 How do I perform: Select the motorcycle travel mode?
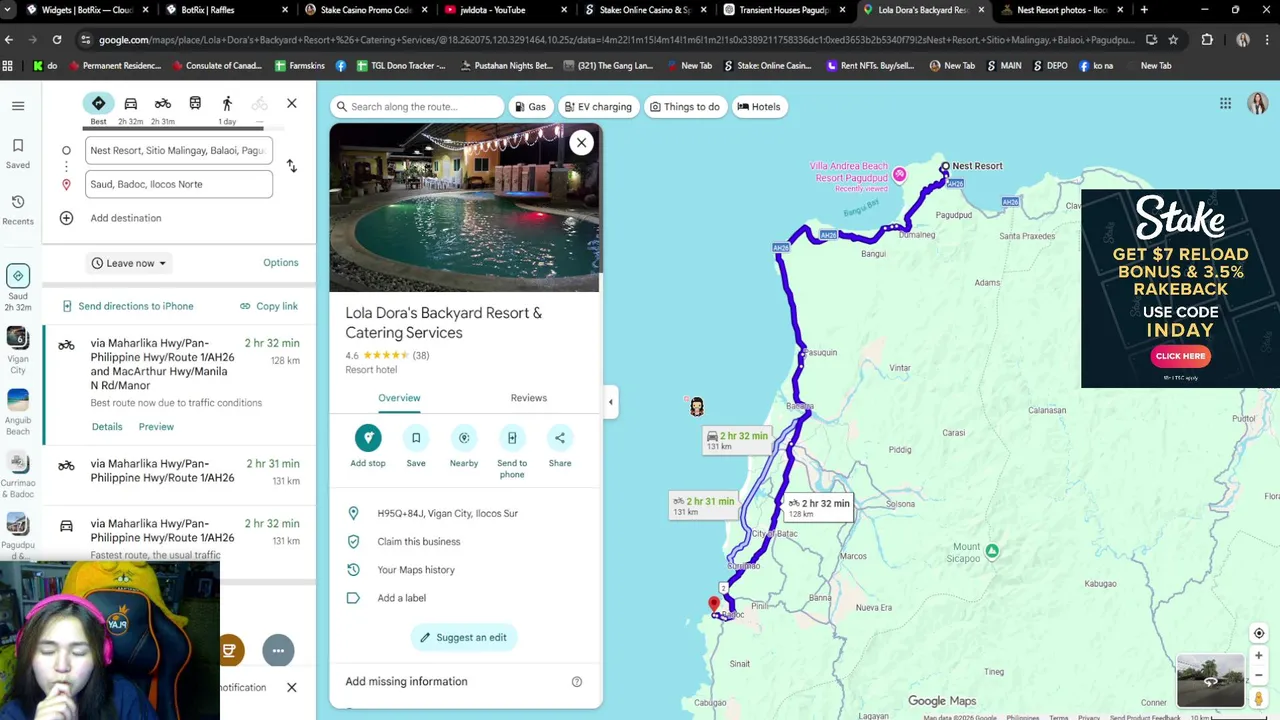163,104
